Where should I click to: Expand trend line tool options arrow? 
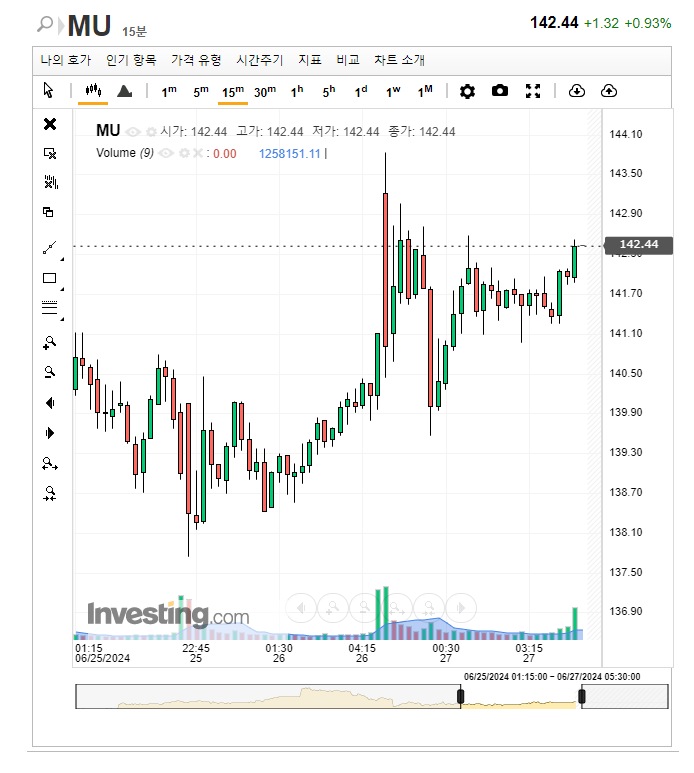[62, 259]
